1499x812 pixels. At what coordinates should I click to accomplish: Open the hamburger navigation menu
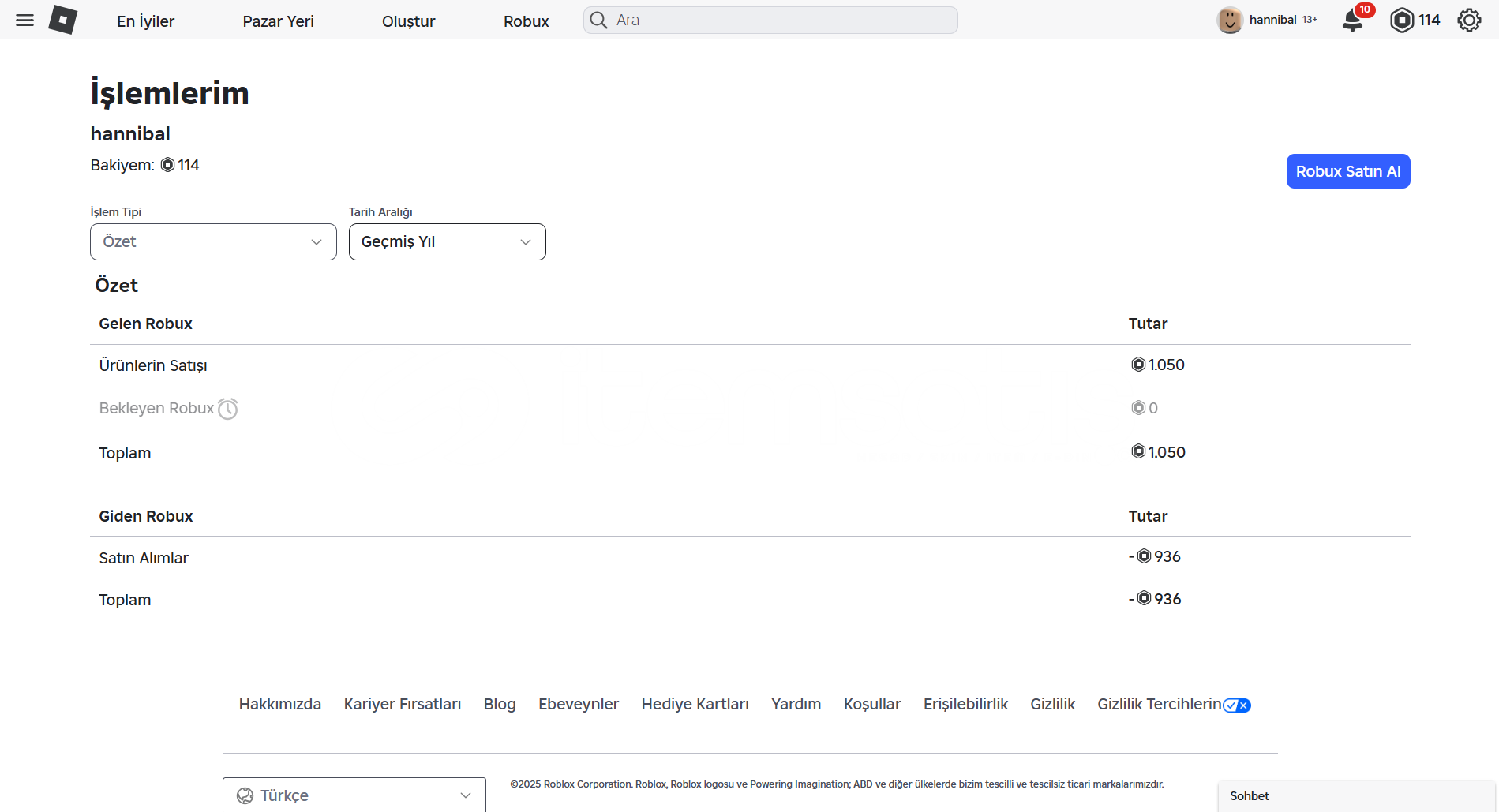(x=24, y=20)
